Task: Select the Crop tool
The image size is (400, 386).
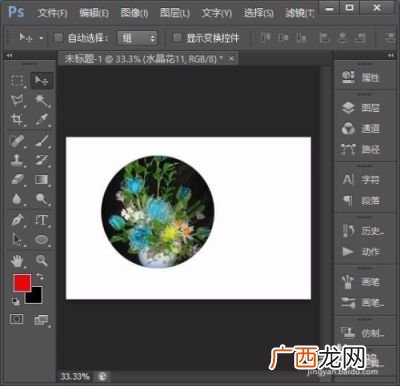Action: 17,120
